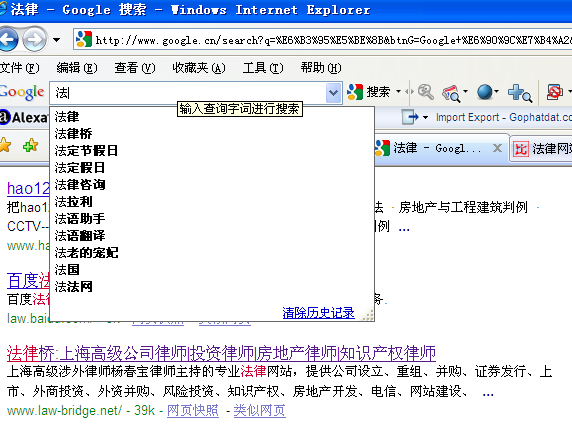The height and width of the screenshot is (429, 572).
Task: Select suggestion 法国
Action: point(212,270)
